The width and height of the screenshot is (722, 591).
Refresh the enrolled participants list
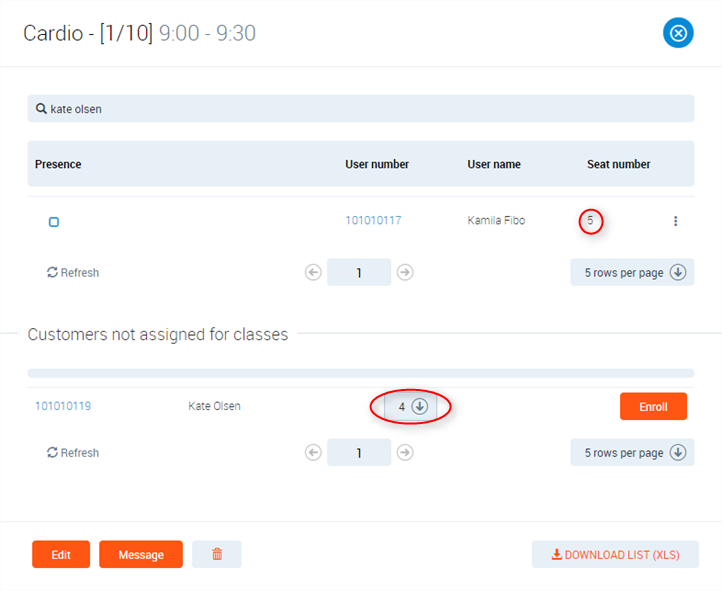pyautogui.click(x=73, y=272)
